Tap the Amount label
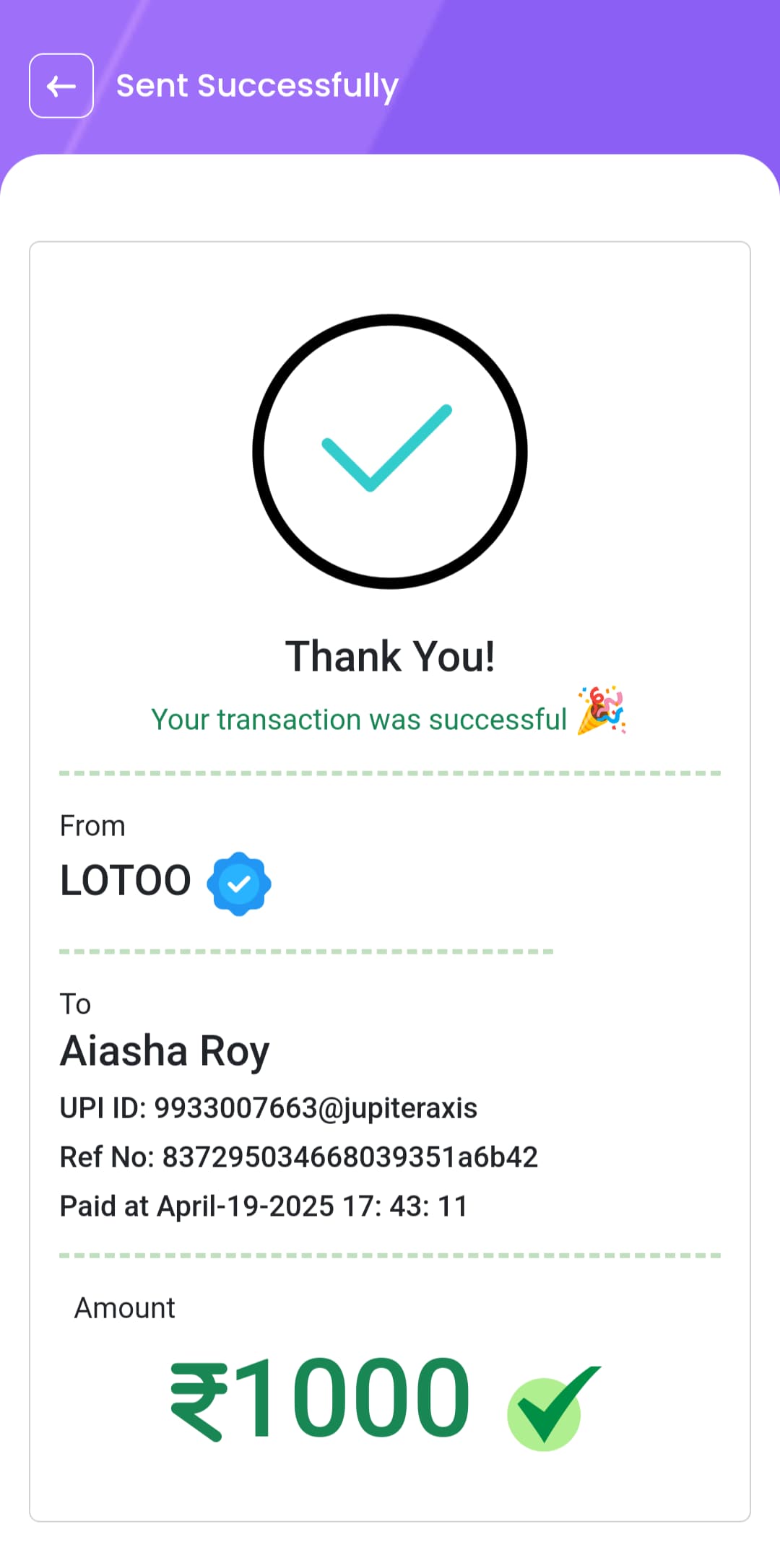This screenshot has height=1568, width=780. 125,1308
